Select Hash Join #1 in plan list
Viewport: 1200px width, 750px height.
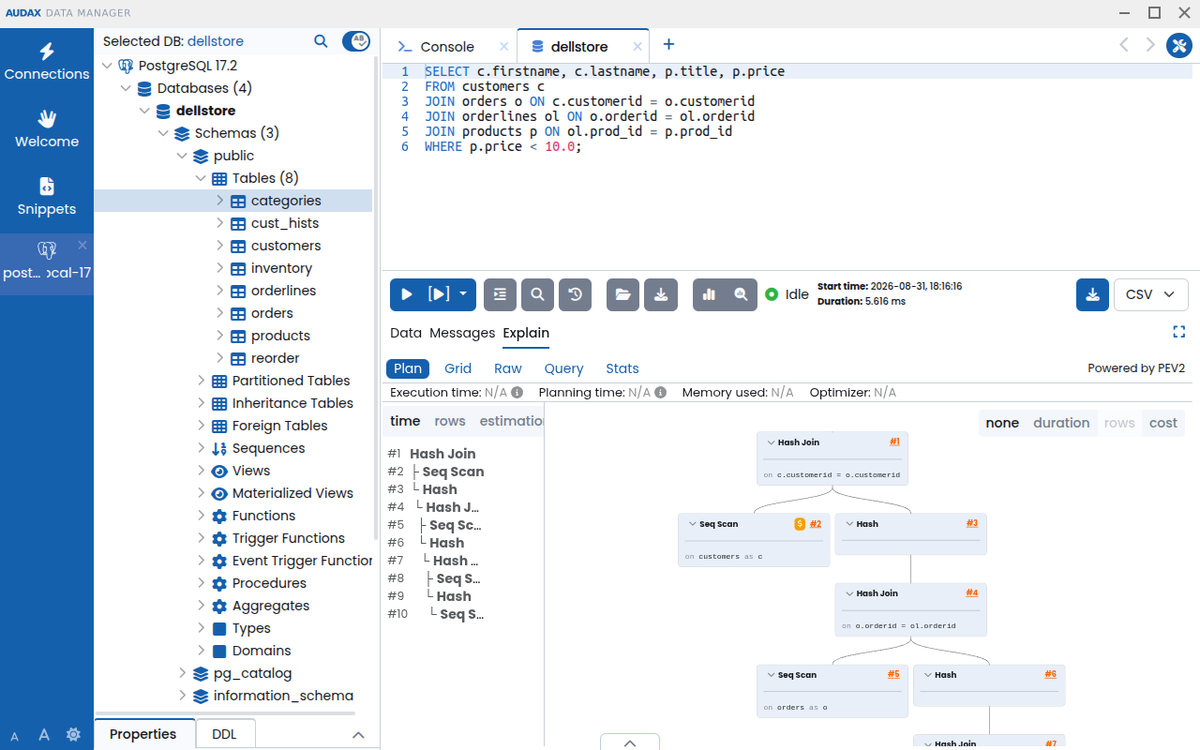point(443,454)
